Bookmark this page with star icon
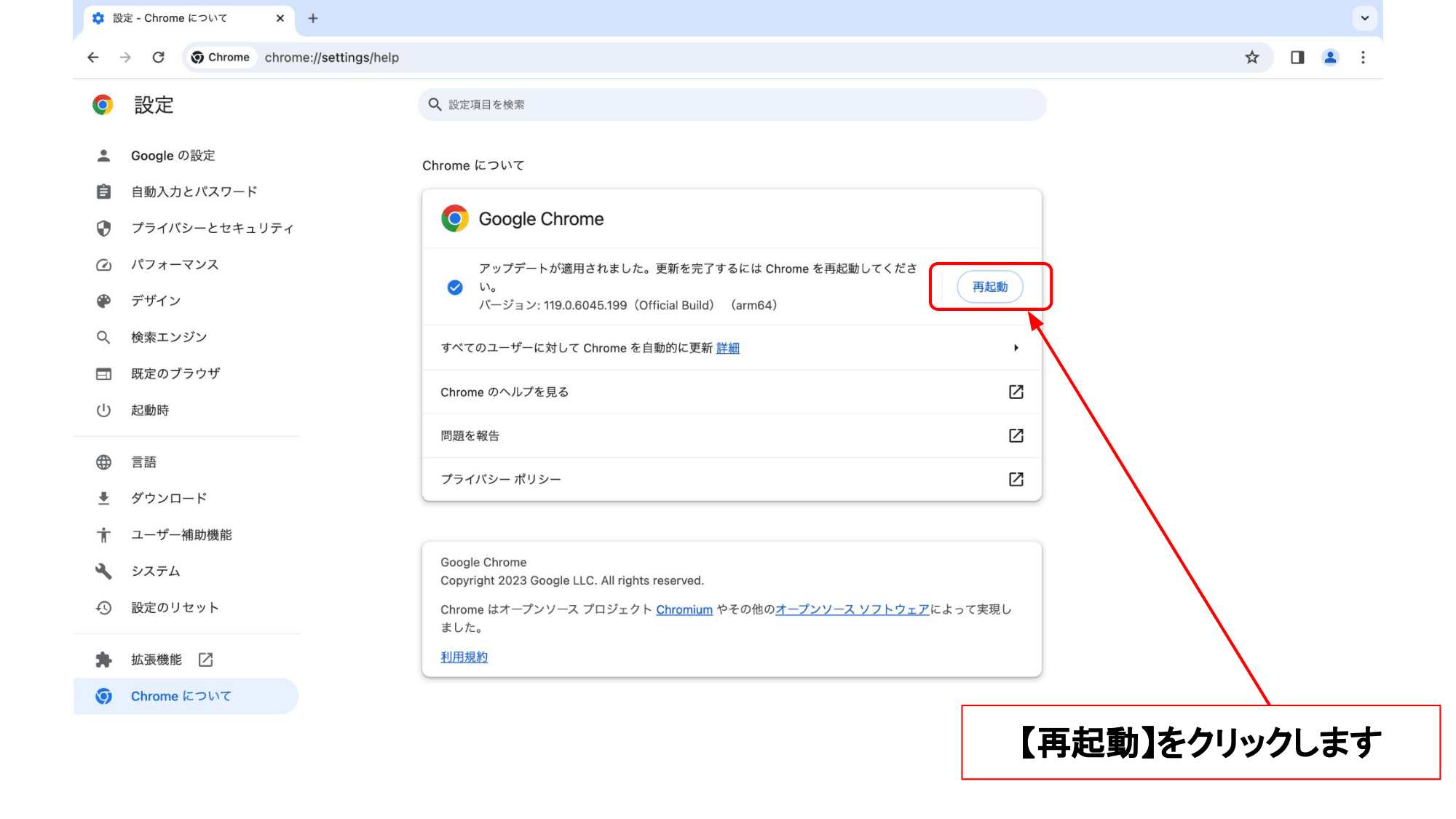This screenshot has width=1456, height=819. point(1251,58)
